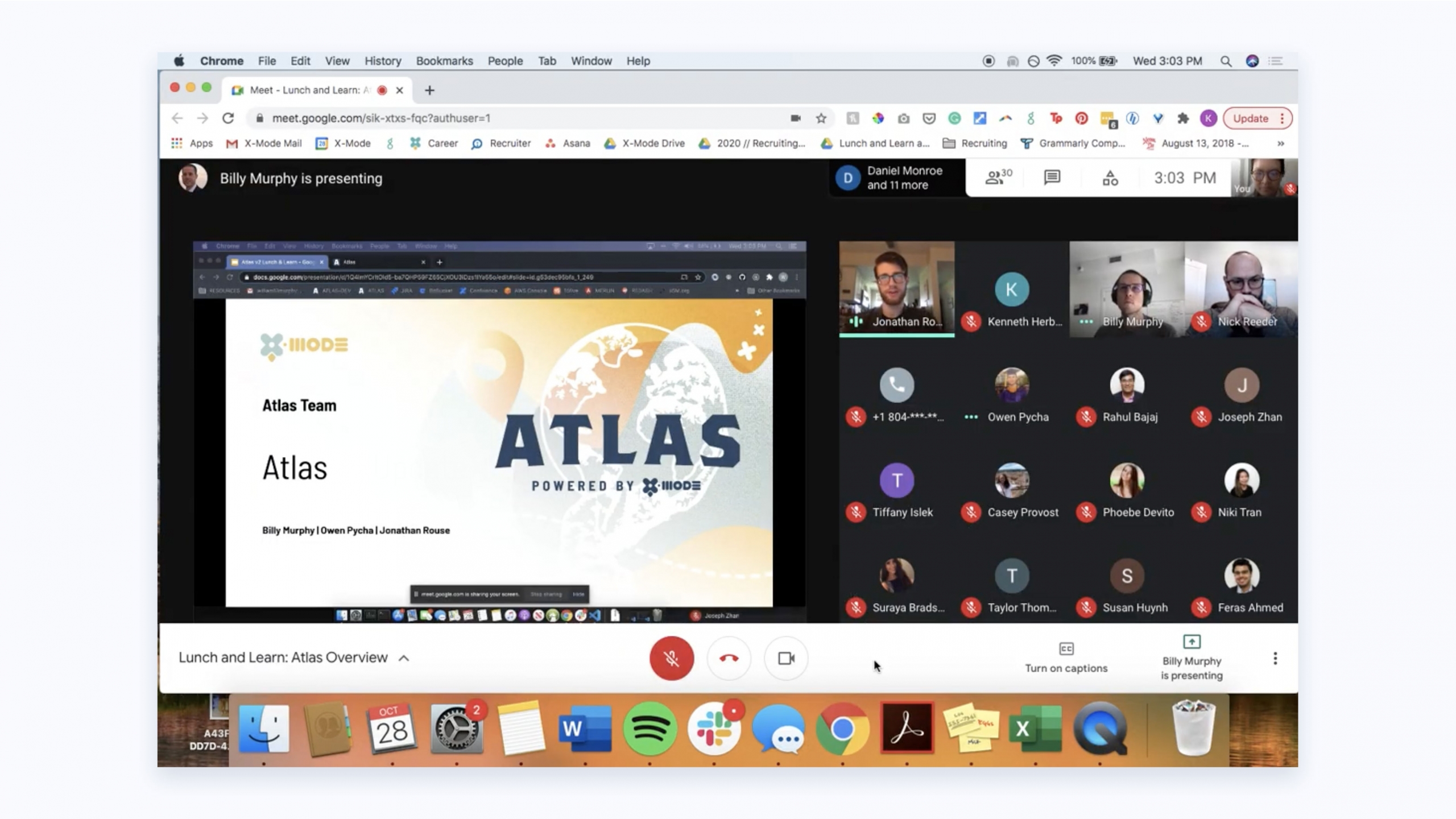Toggle your camera in Meet
Screen dimensions: 1456x819
tap(787, 658)
